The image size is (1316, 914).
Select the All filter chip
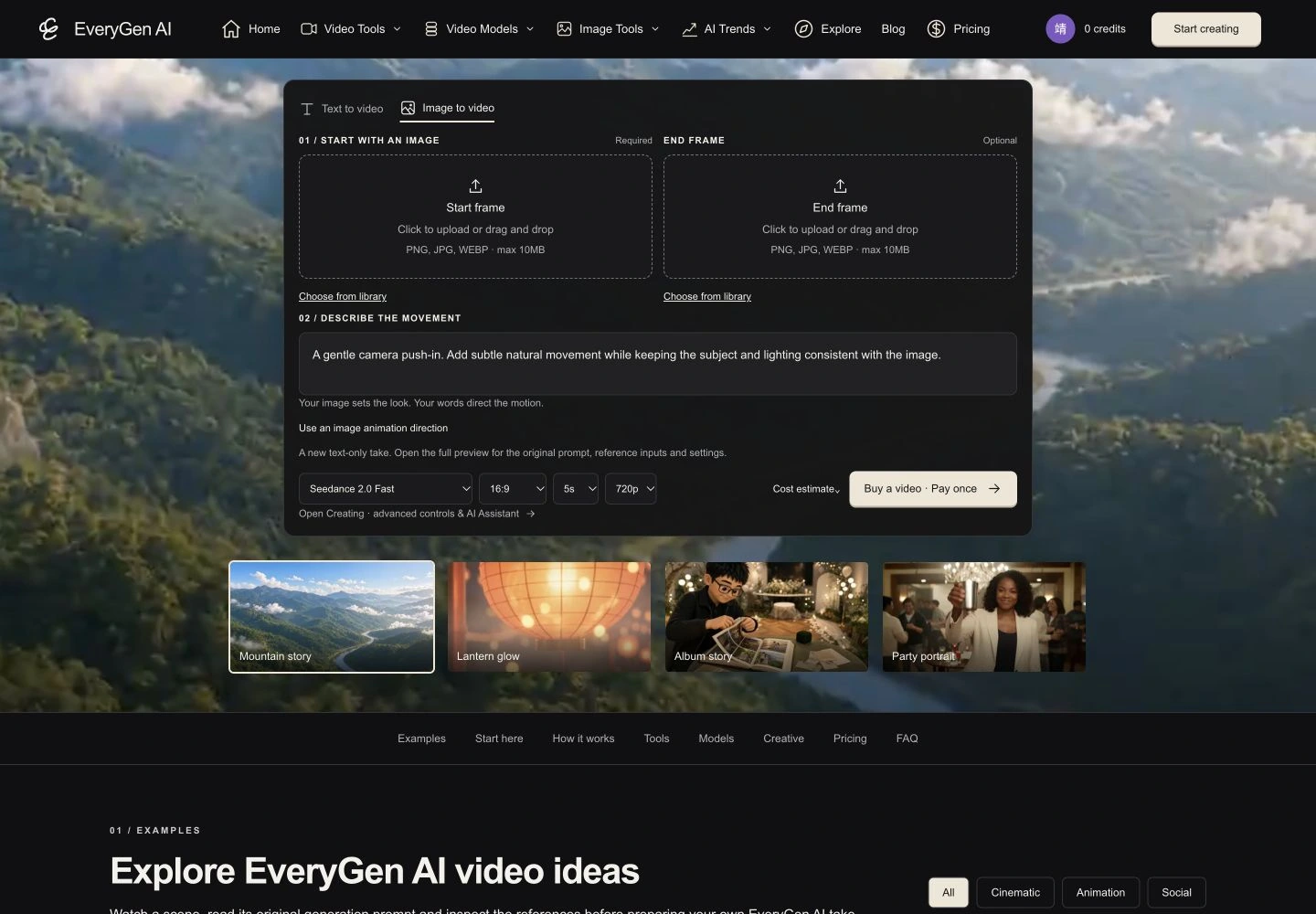[949, 893]
